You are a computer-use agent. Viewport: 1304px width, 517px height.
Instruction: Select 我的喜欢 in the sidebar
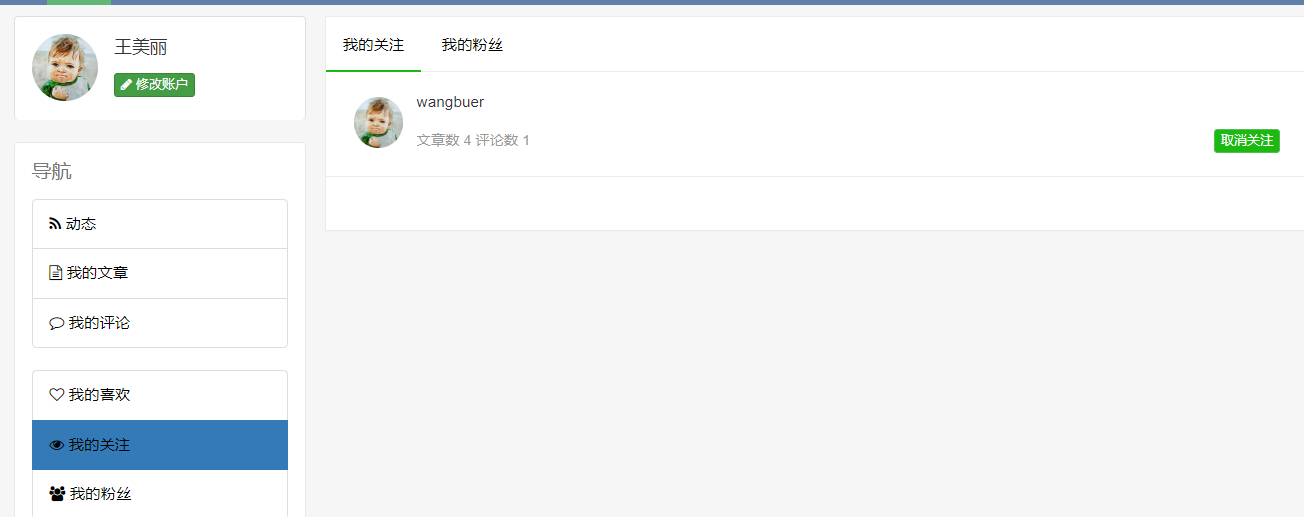(160, 395)
